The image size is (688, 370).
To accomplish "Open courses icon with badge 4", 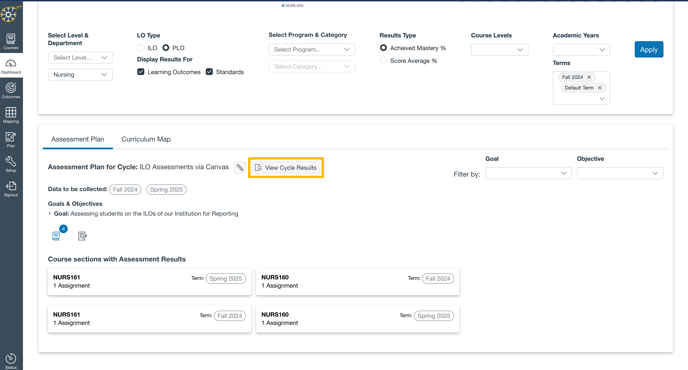I will coord(57,235).
